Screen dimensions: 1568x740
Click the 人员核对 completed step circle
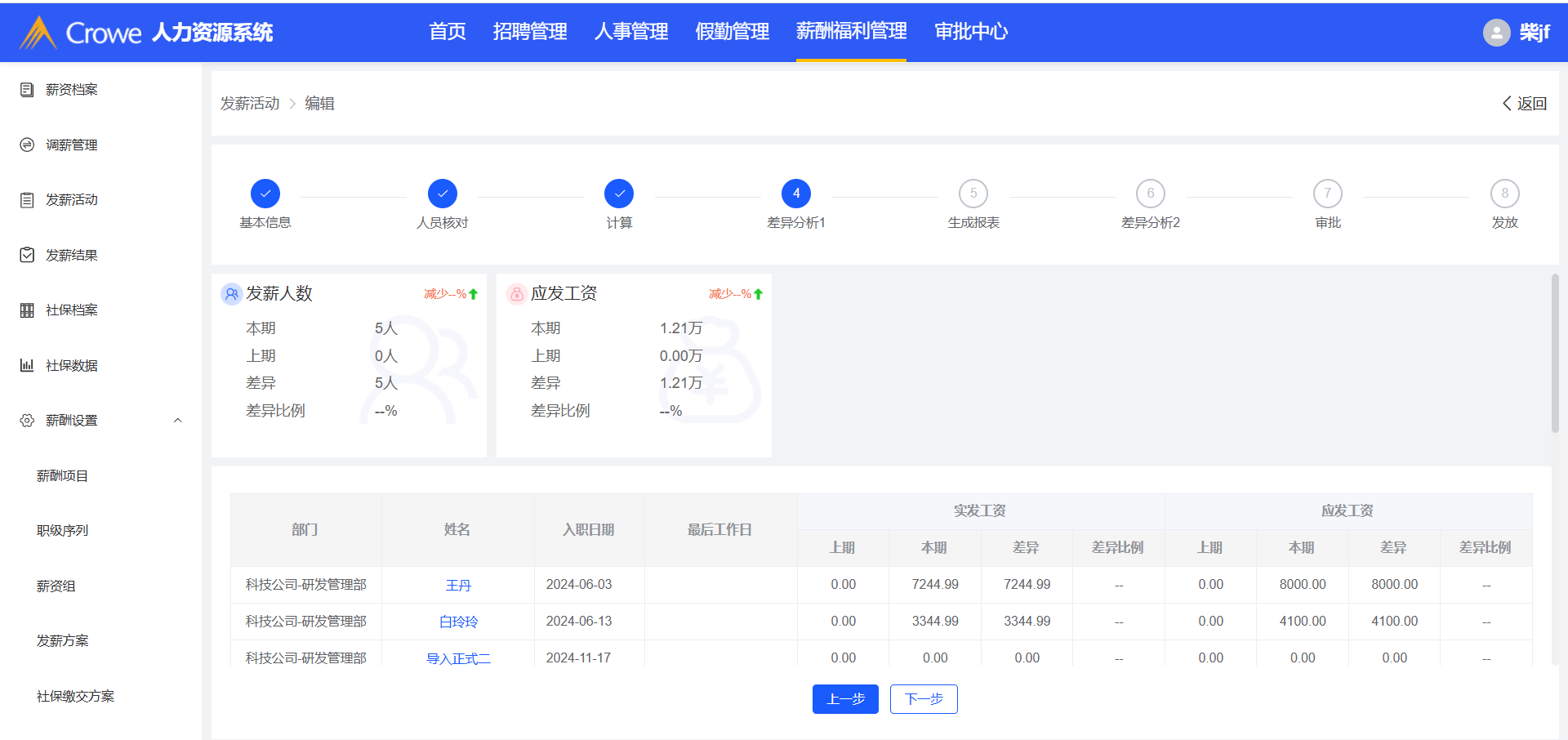click(443, 194)
